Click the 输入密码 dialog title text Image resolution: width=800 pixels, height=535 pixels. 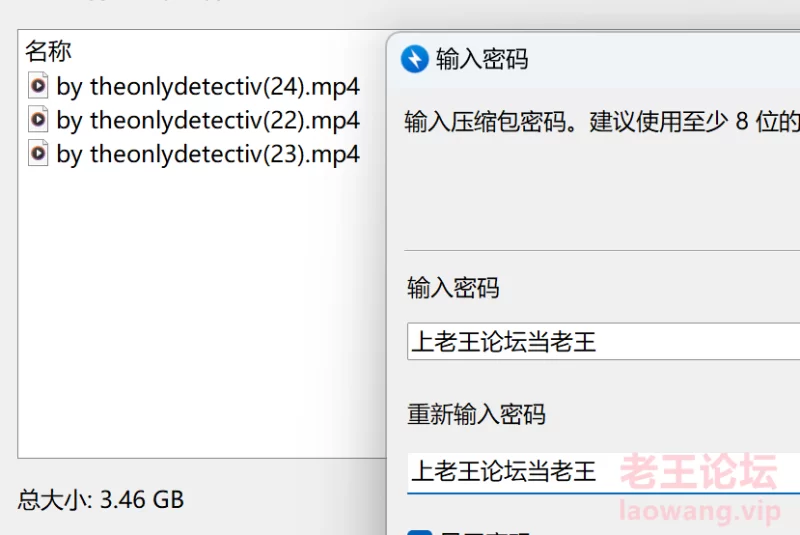coord(482,59)
